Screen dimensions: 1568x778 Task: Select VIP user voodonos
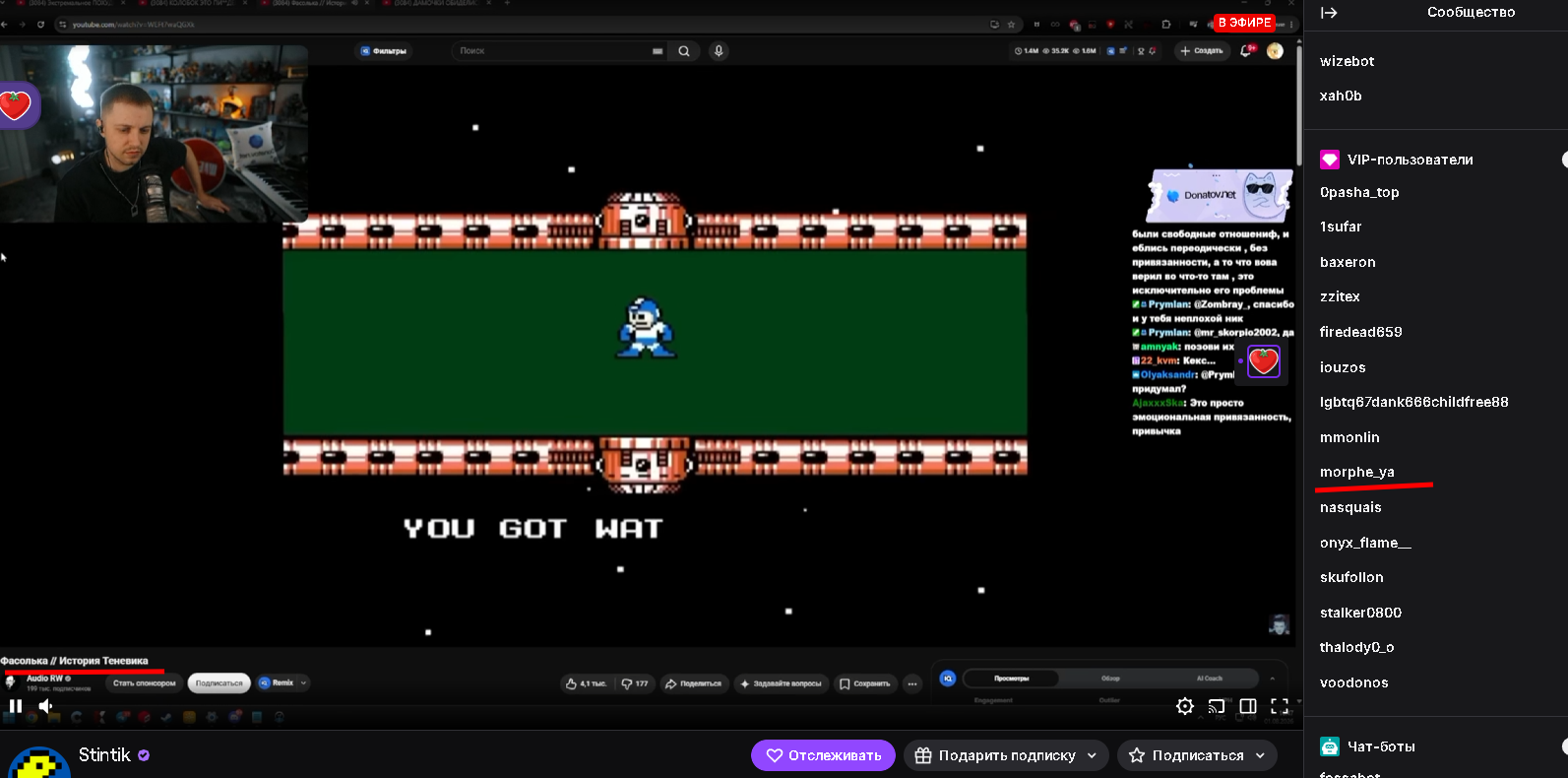pos(1354,682)
